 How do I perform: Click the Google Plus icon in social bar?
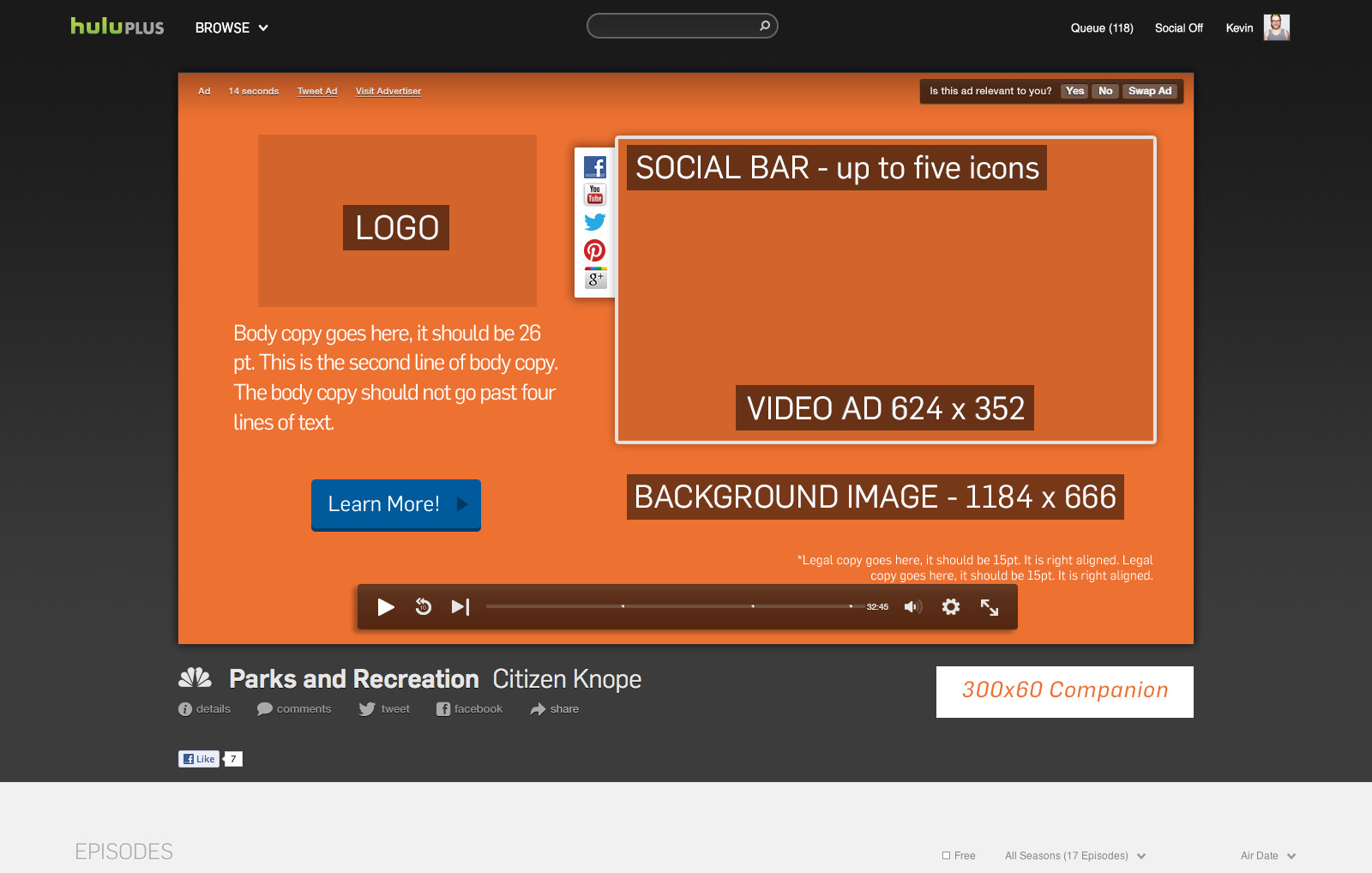click(595, 278)
